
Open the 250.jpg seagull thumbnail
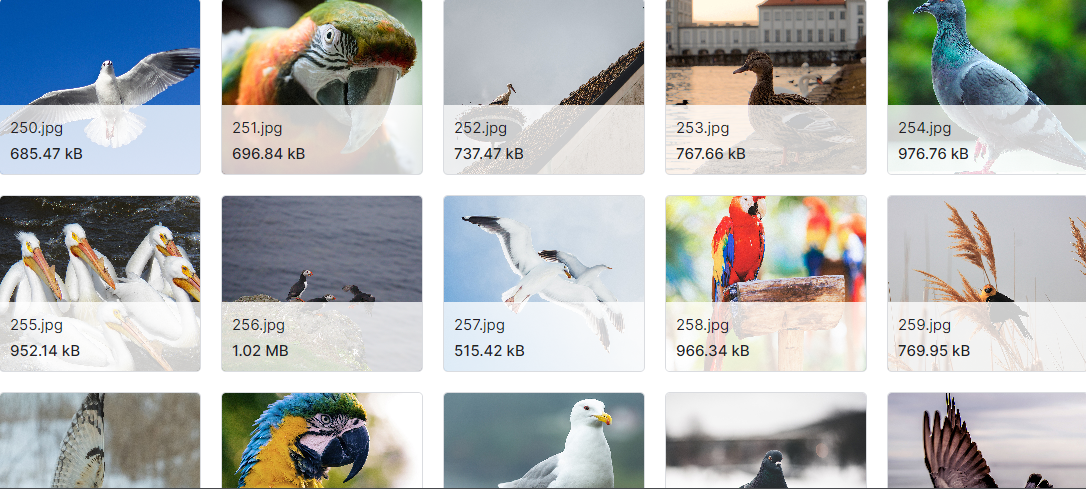[100, 87]
